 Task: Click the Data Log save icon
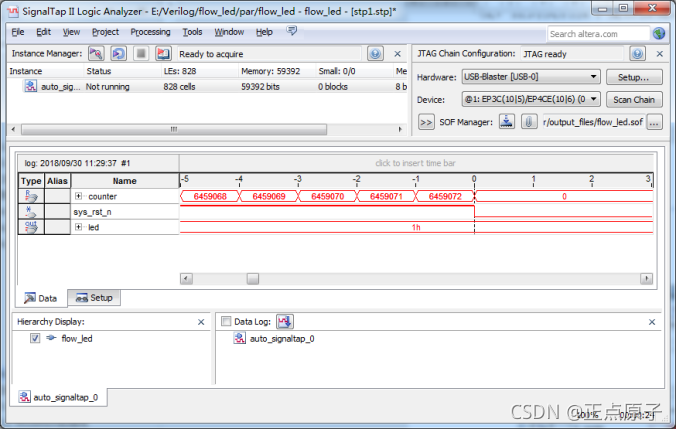285,322
